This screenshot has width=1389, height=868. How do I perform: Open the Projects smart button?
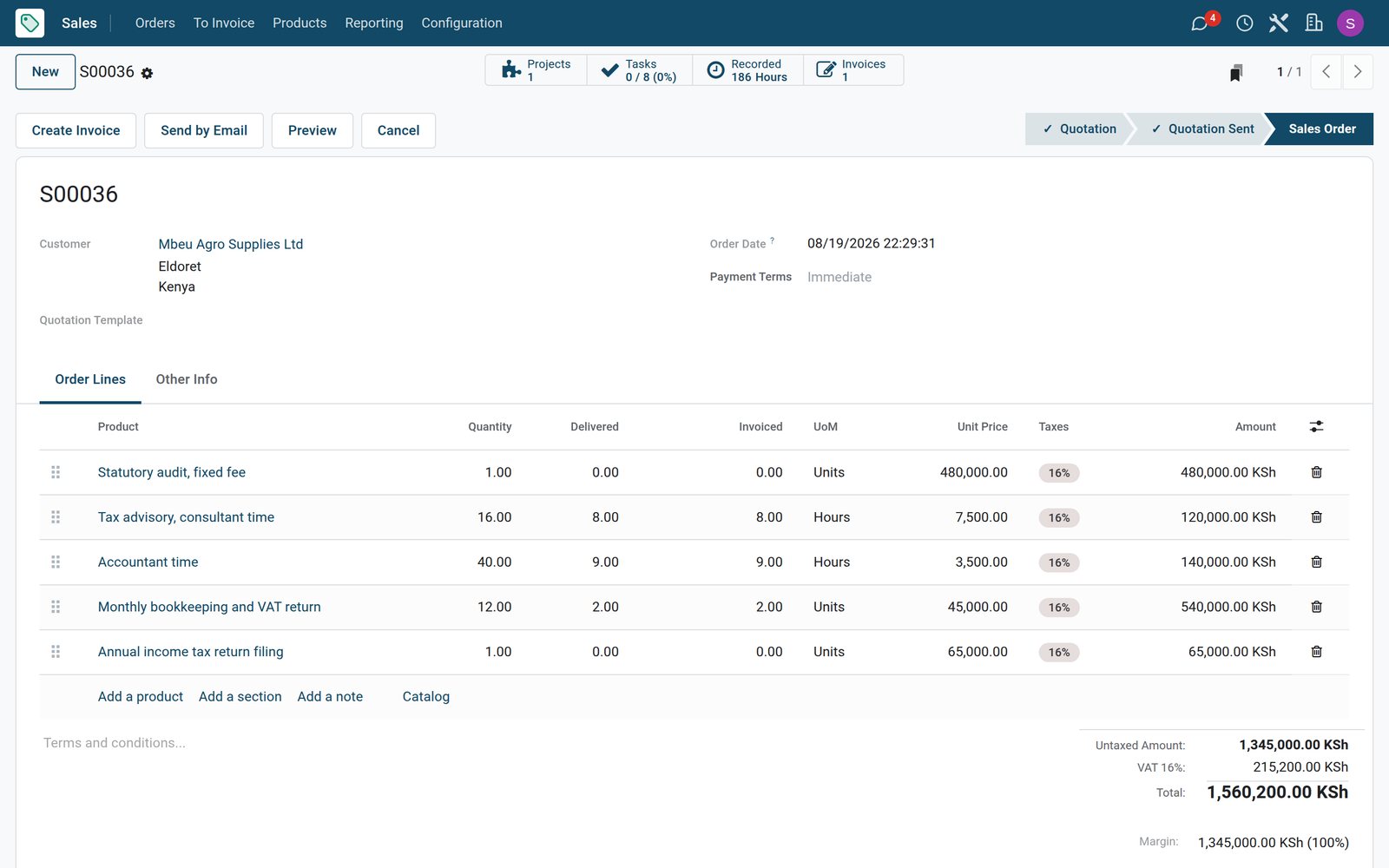[x=537, y=70]
